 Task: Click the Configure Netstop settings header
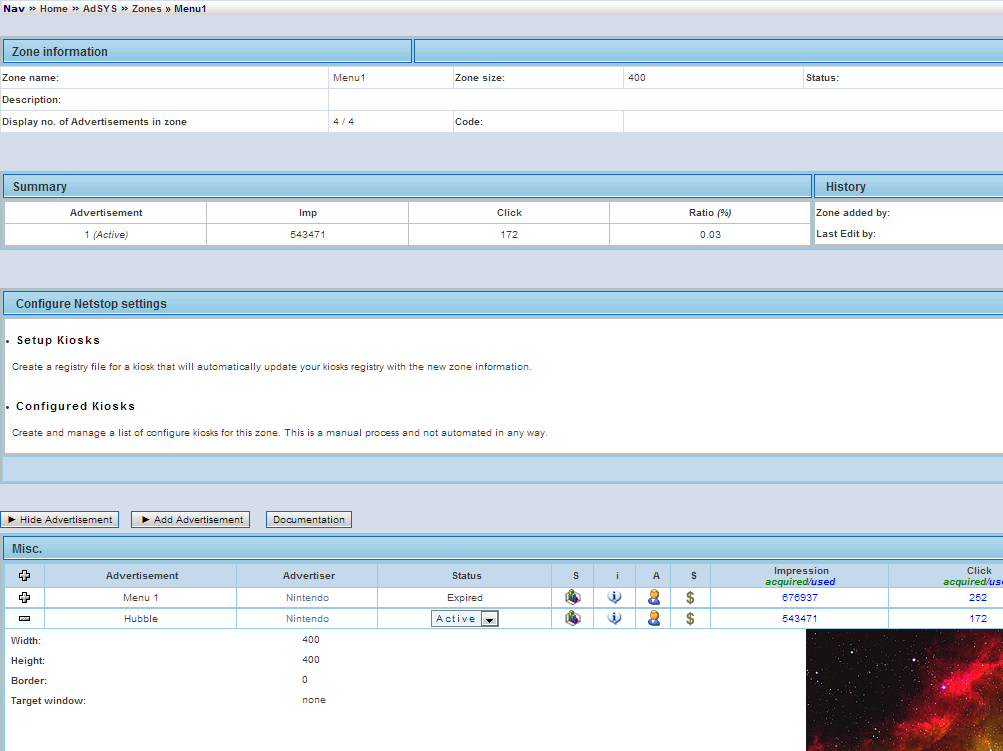[x=503, y=303]
